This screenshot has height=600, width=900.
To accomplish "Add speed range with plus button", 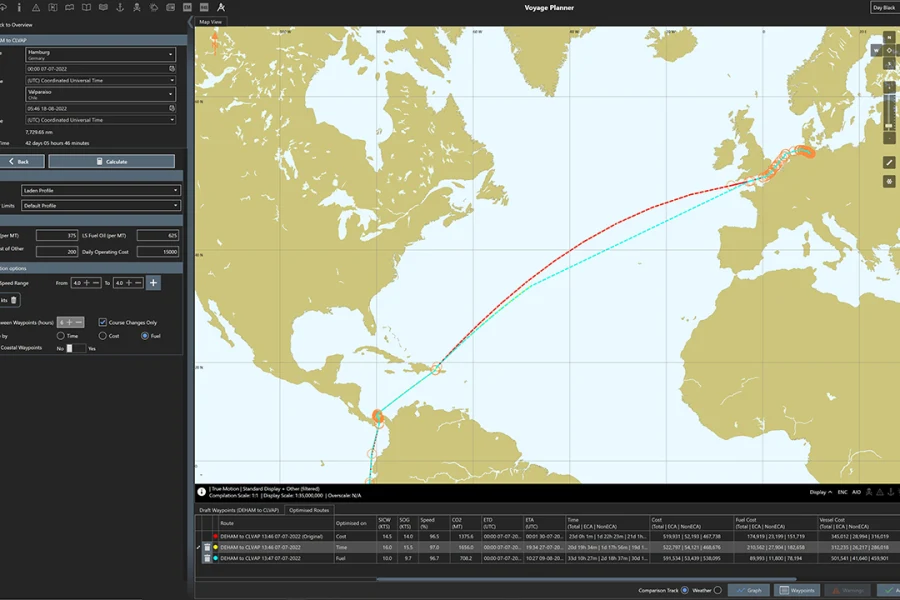I will tap(154, 283).
